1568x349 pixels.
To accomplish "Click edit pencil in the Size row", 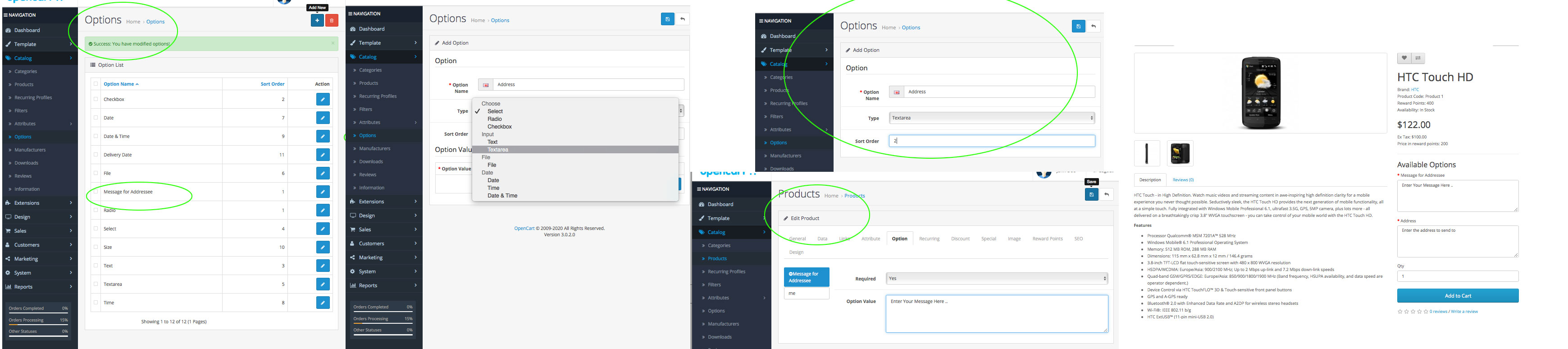I will click(323, 247).
